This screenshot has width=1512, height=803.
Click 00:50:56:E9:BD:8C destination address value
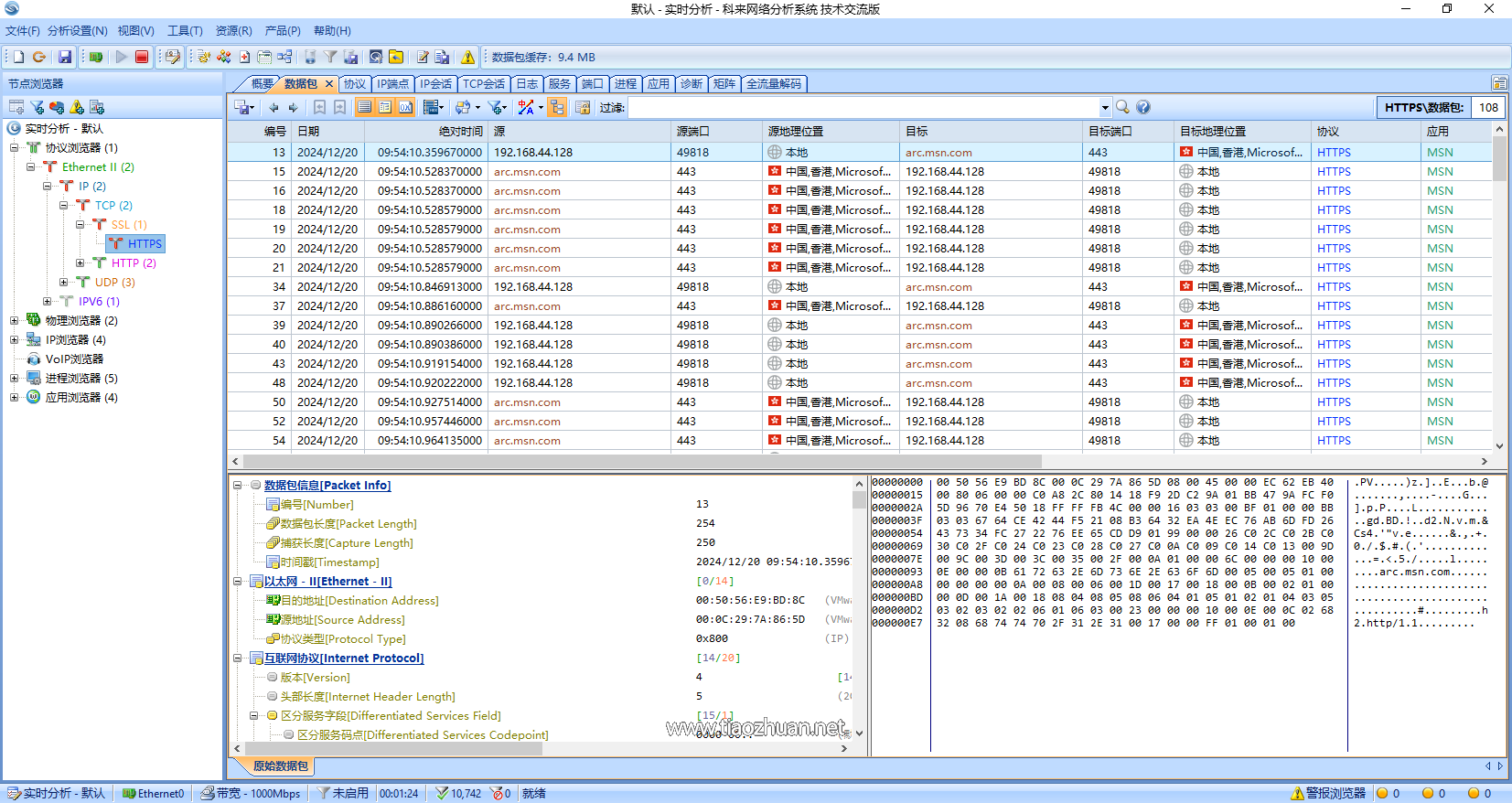[750, 600]
